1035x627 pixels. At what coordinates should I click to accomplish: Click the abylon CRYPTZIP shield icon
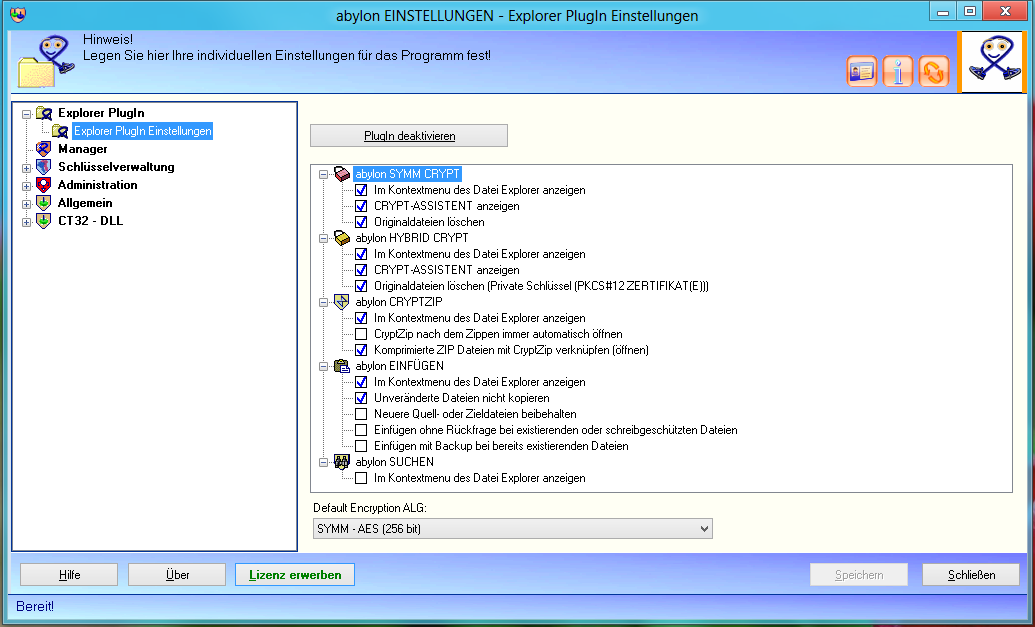[x=342, y=302]
